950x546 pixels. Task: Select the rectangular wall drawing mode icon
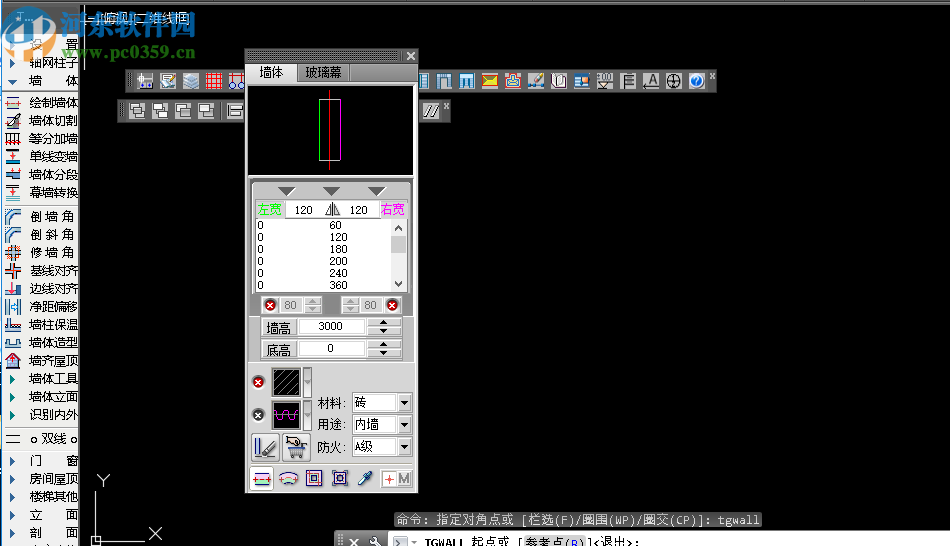click(314, 479)
